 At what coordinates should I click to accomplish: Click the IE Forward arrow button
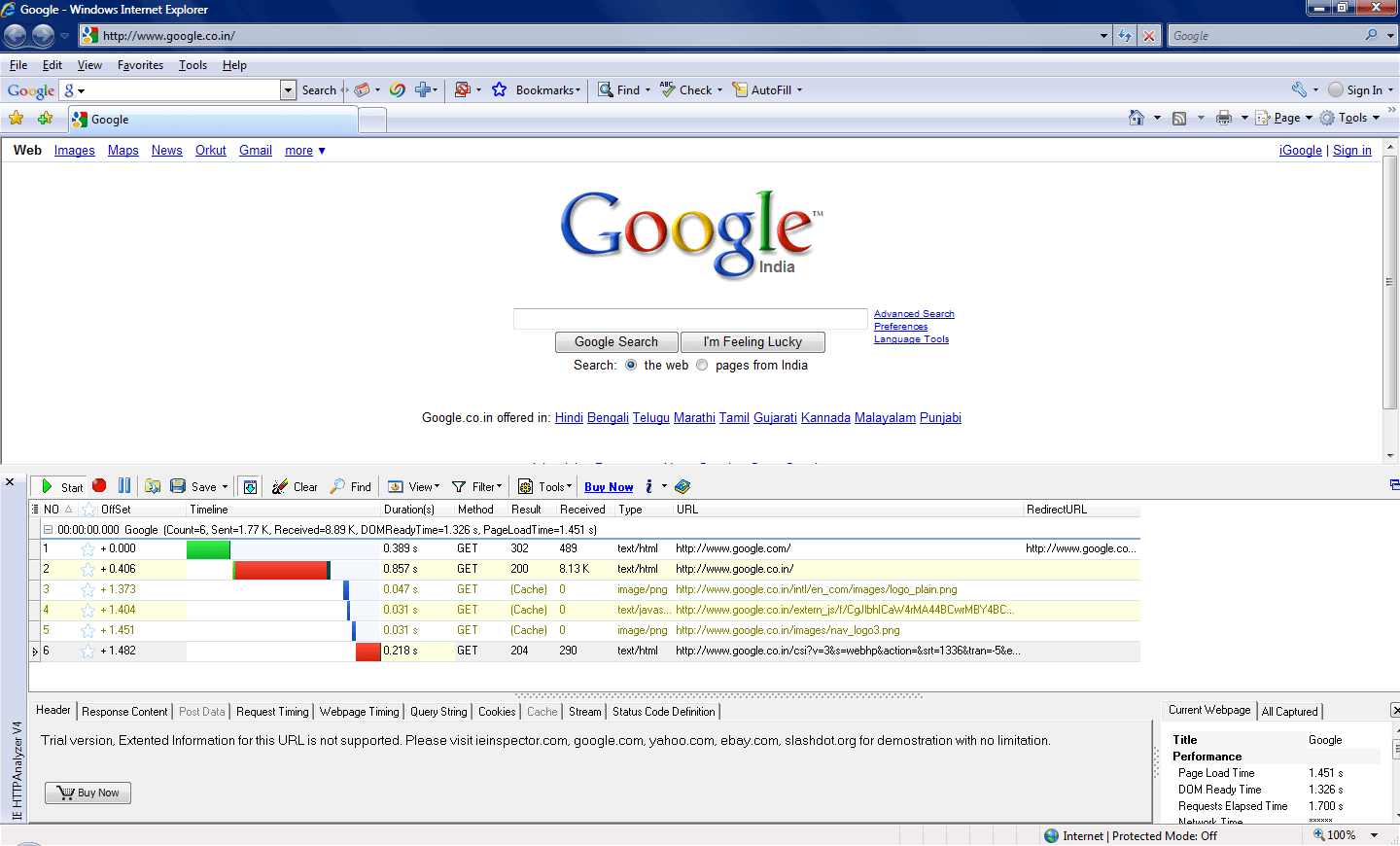[43, 36]
